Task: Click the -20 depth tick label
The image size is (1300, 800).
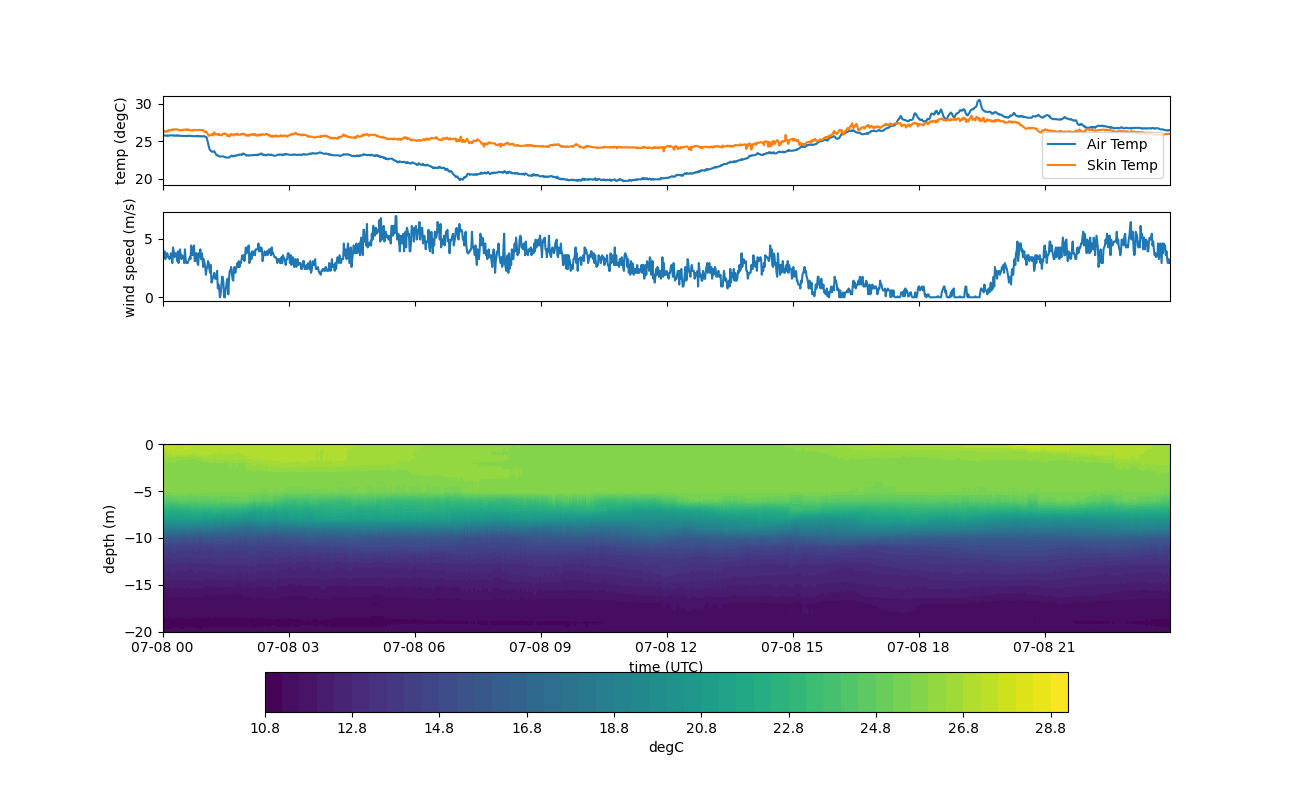Action: coord(142,632)
